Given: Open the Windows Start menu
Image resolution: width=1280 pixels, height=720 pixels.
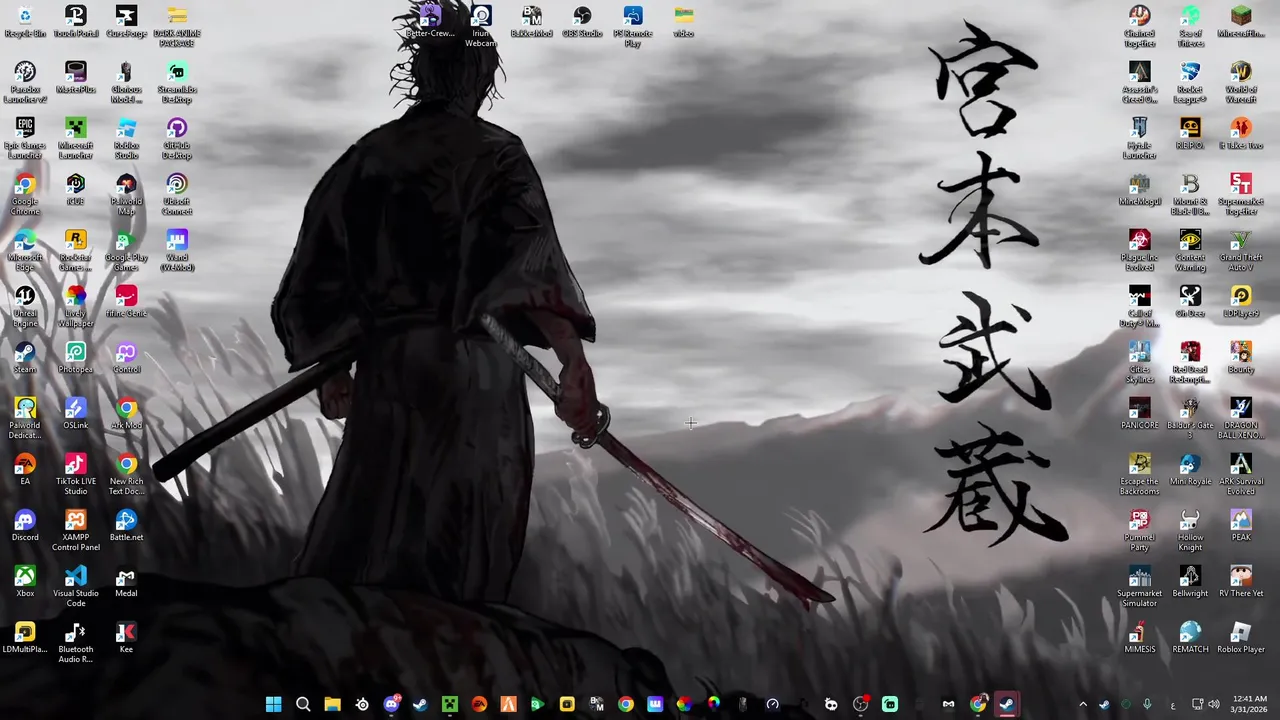Looking at the screenshot, I should point(273,704).
